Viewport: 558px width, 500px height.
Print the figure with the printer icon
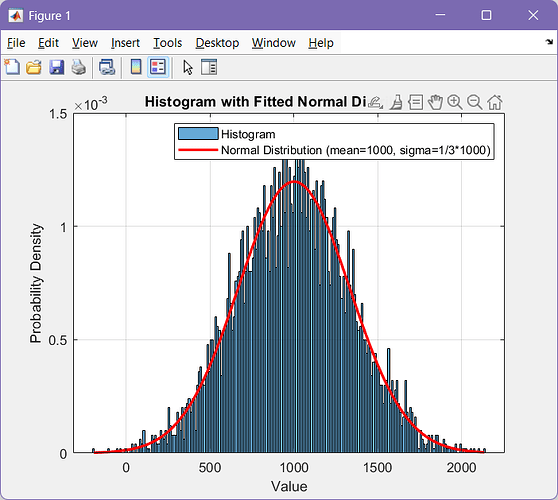[x=78, y=67]
